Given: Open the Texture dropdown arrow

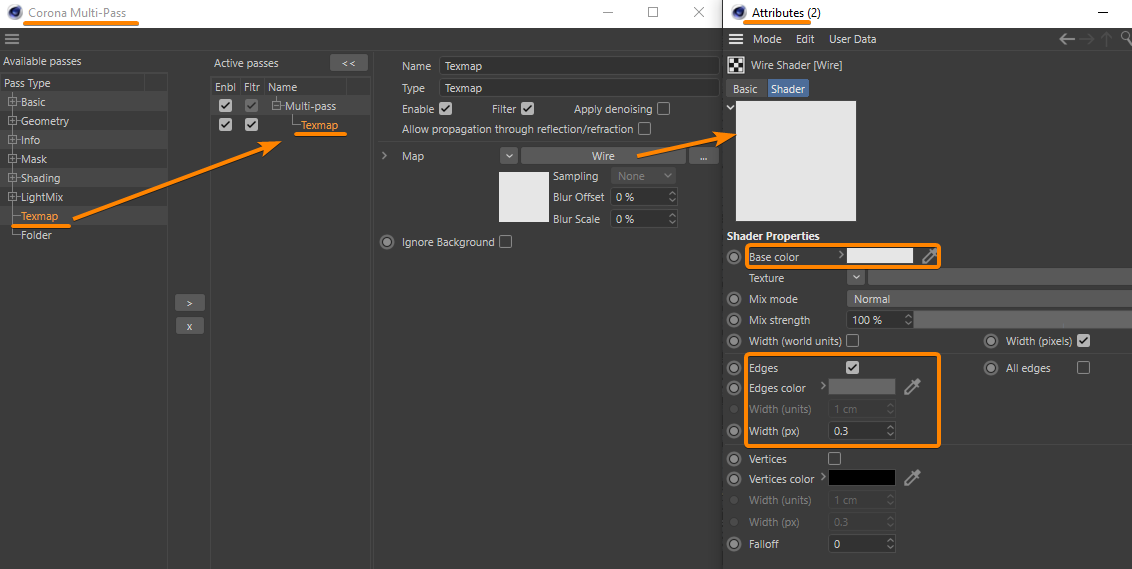Looking at the screenshot, I should 855,277.
